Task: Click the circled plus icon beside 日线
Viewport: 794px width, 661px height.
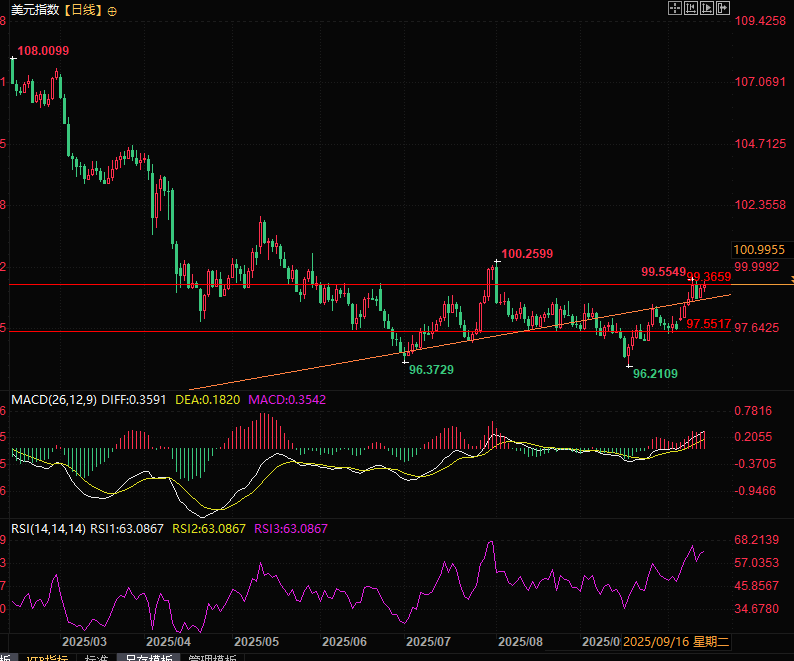Action: [x=111, y=10]
